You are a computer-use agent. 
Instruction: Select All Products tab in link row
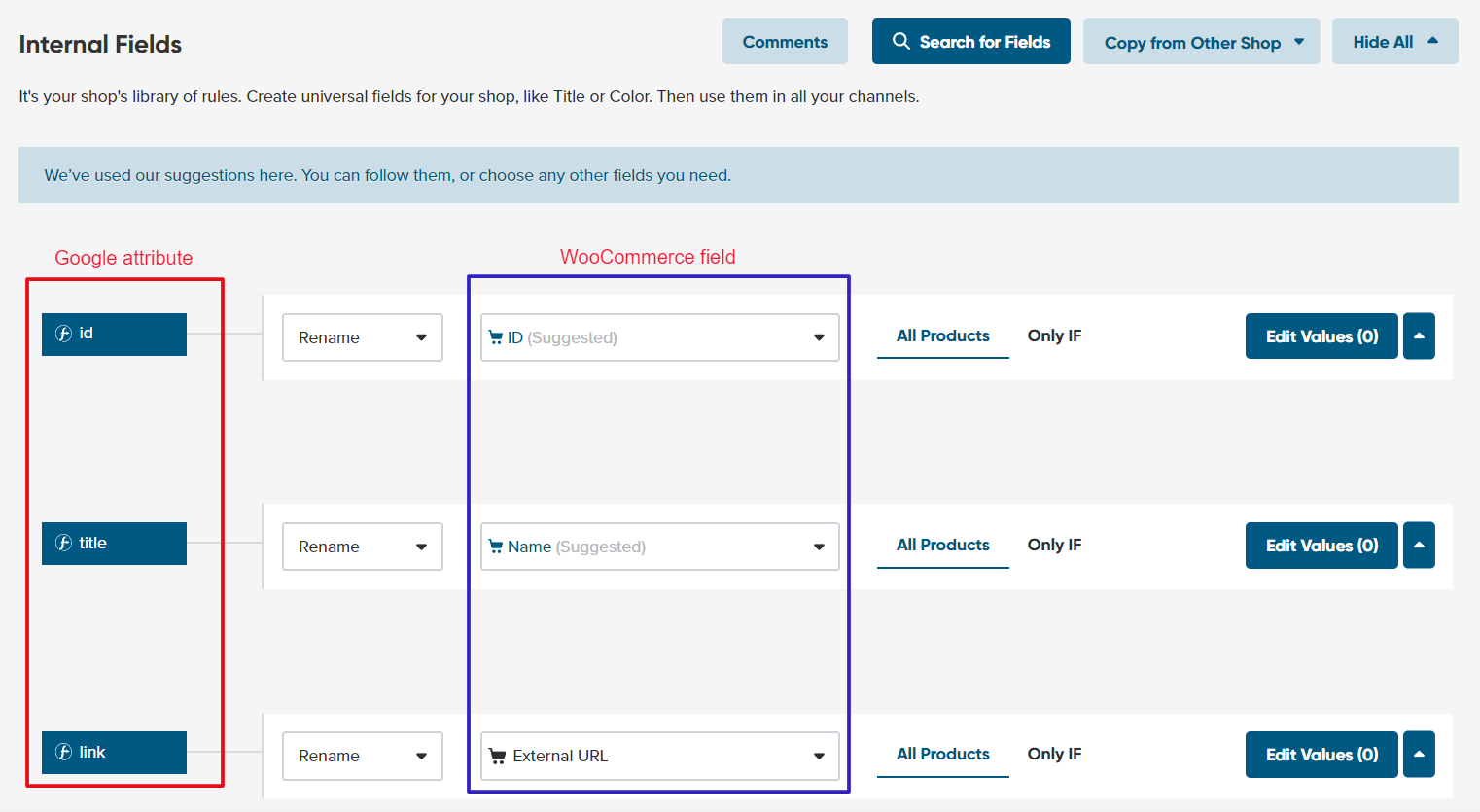943,755
